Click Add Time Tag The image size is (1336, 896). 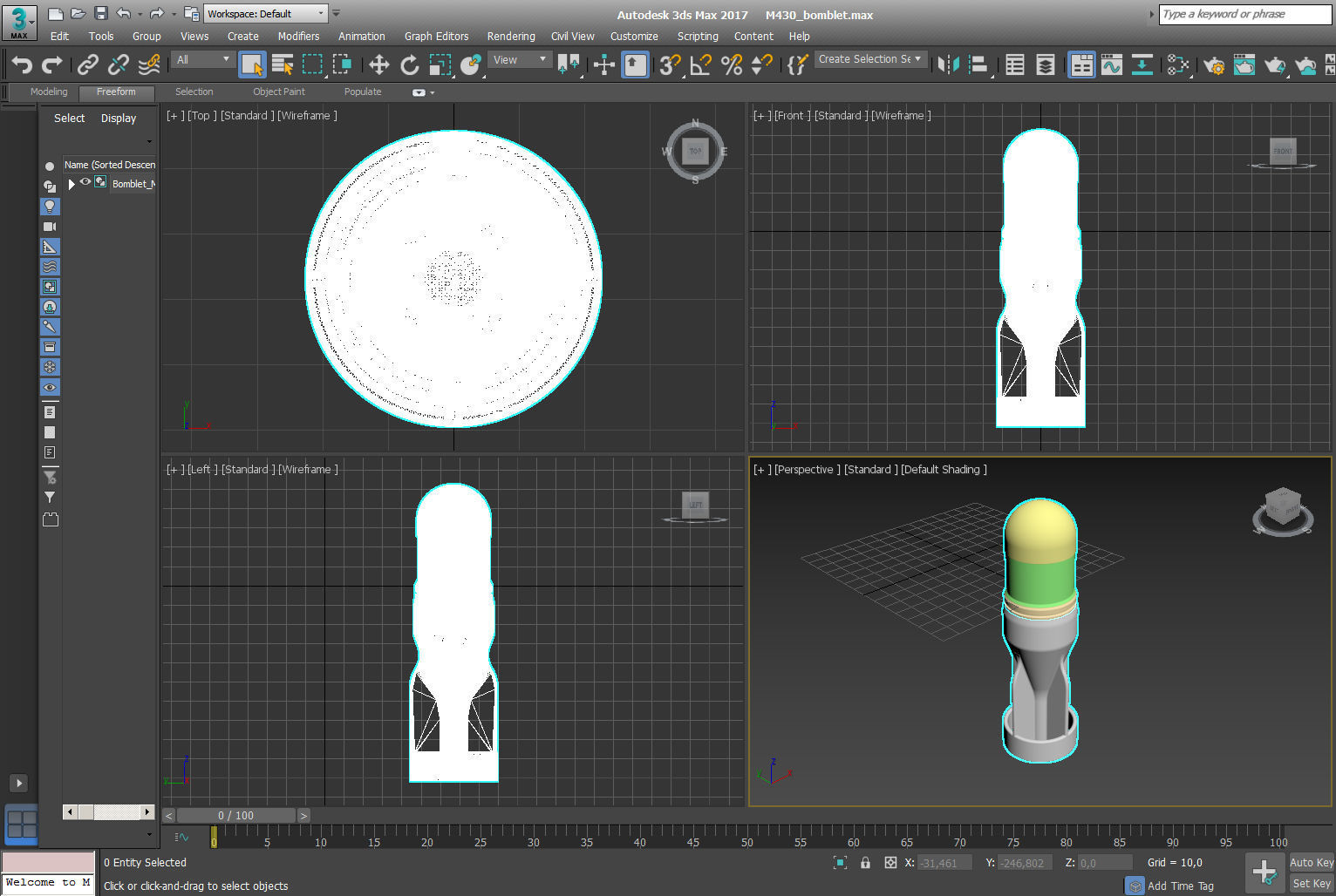tap(1181, 886)
